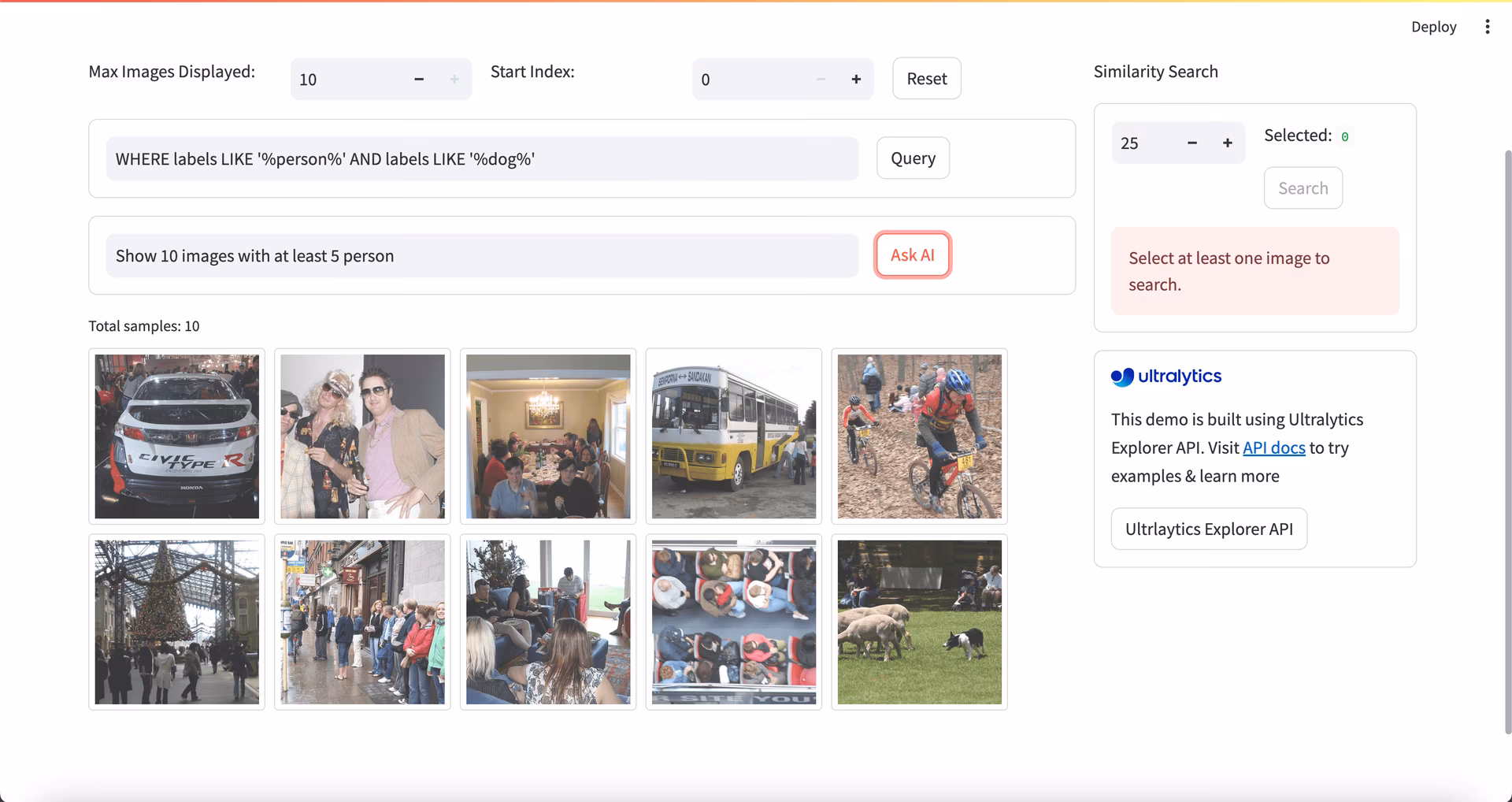The width and height of the screenshot is (1512, 802).
Task: Click the natural language prompt input field
Action: point(481,255)
